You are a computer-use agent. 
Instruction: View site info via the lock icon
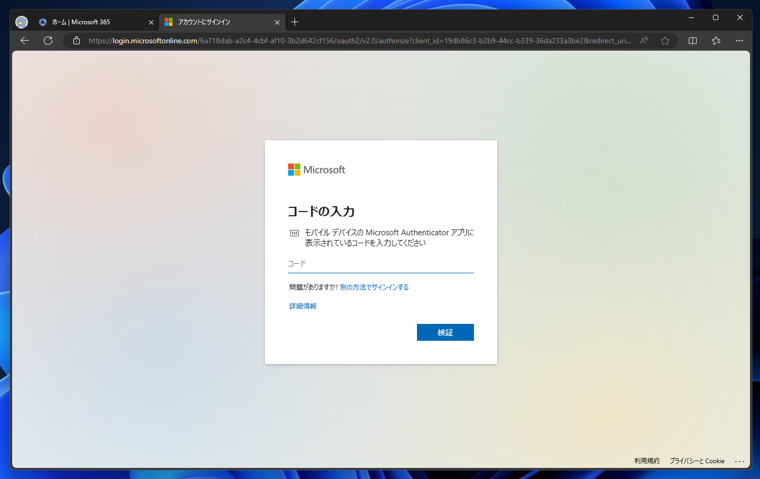tap(76, 41)
